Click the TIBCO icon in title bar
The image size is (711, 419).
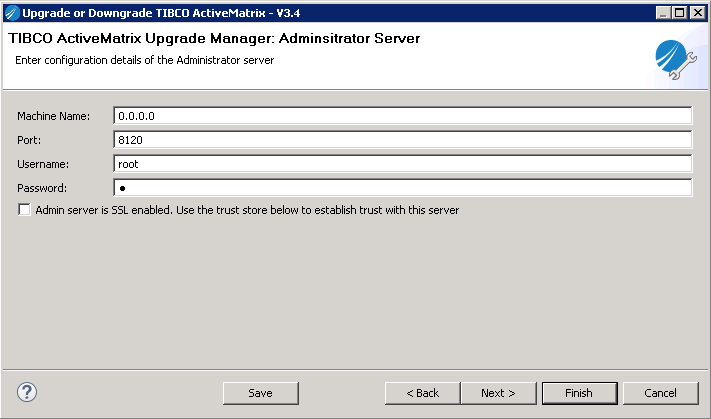point(12,12)
